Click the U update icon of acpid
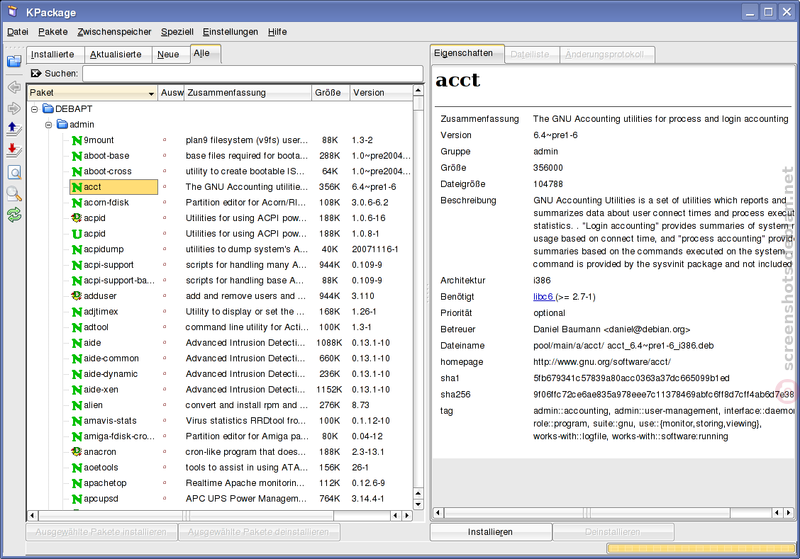Viewport: 800px width, 559px height. point(77,234)
